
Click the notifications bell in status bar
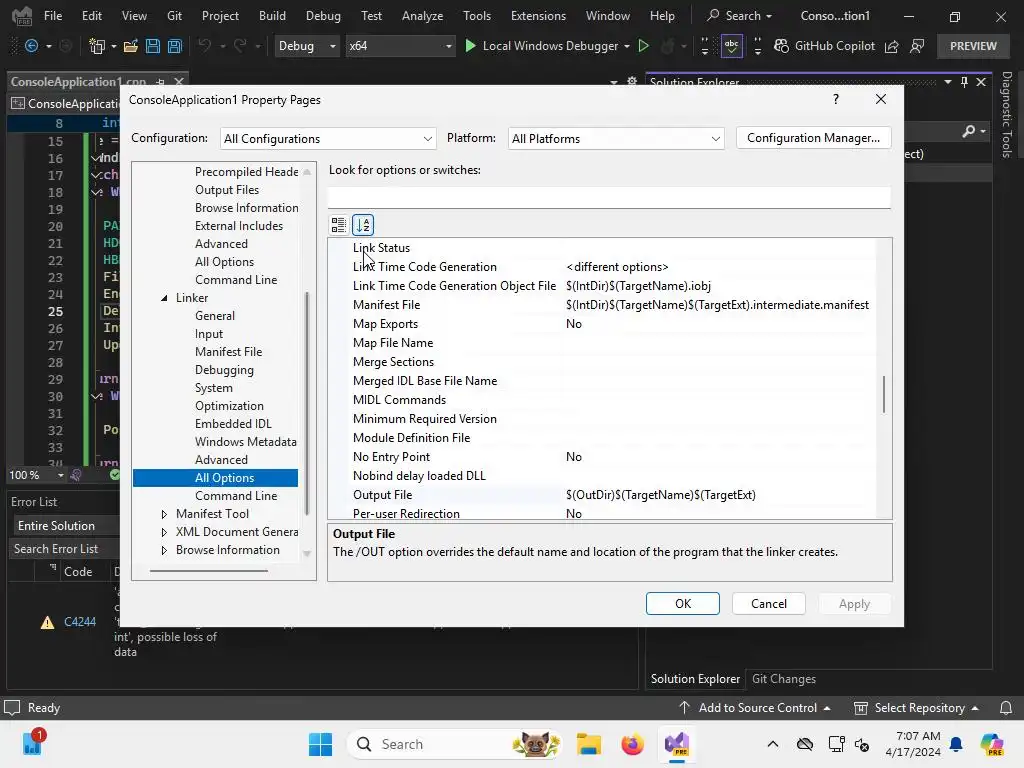click(1006, 708)
